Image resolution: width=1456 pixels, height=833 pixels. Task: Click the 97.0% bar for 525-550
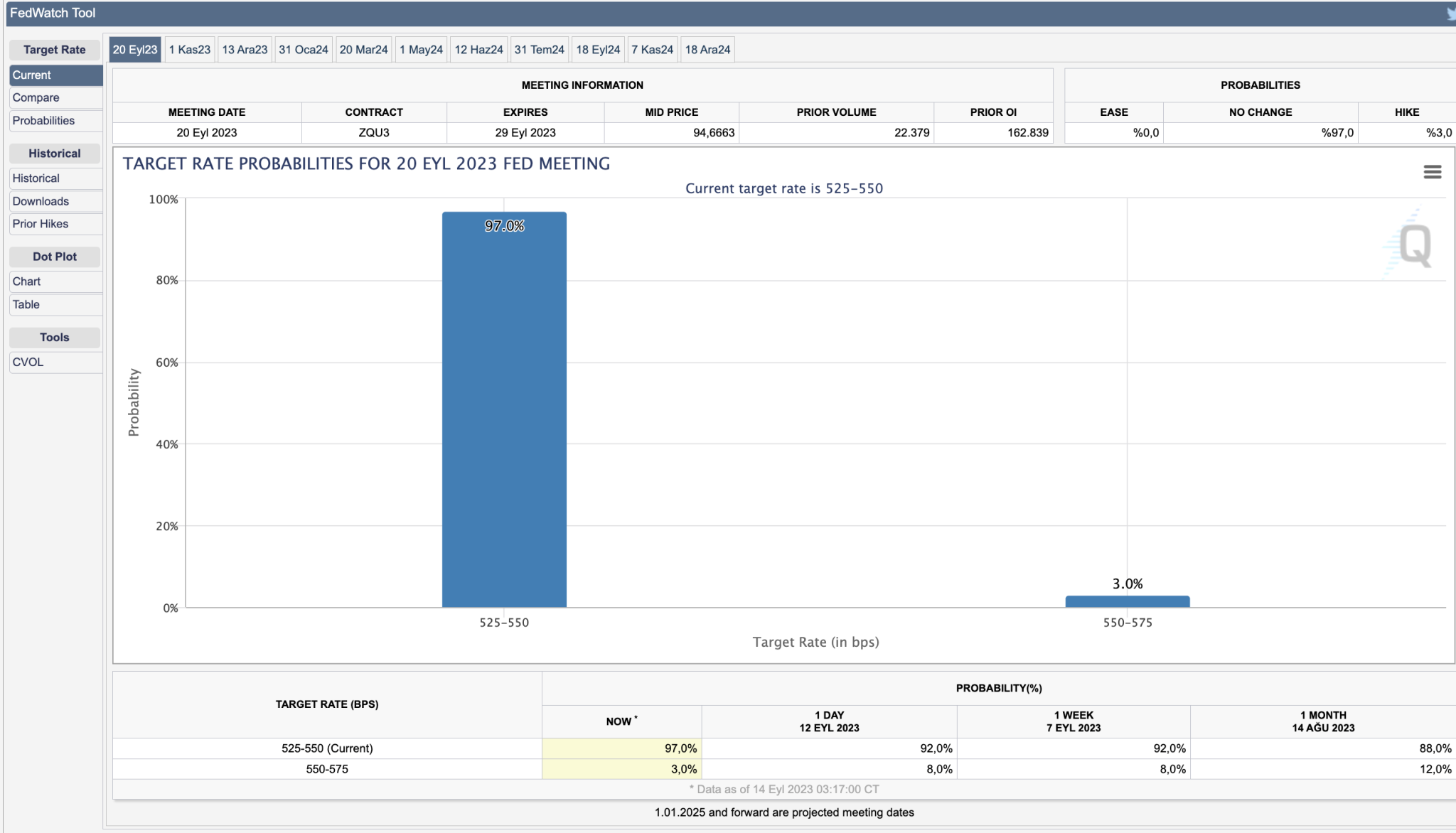pyautogui.click(x=504, y=409)
